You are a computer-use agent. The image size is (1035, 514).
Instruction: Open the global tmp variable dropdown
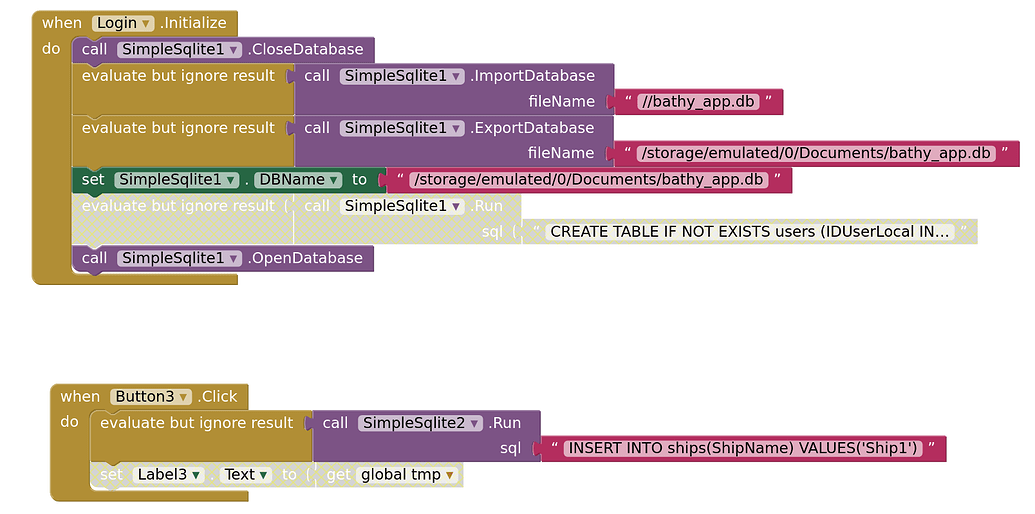point(407,474)
